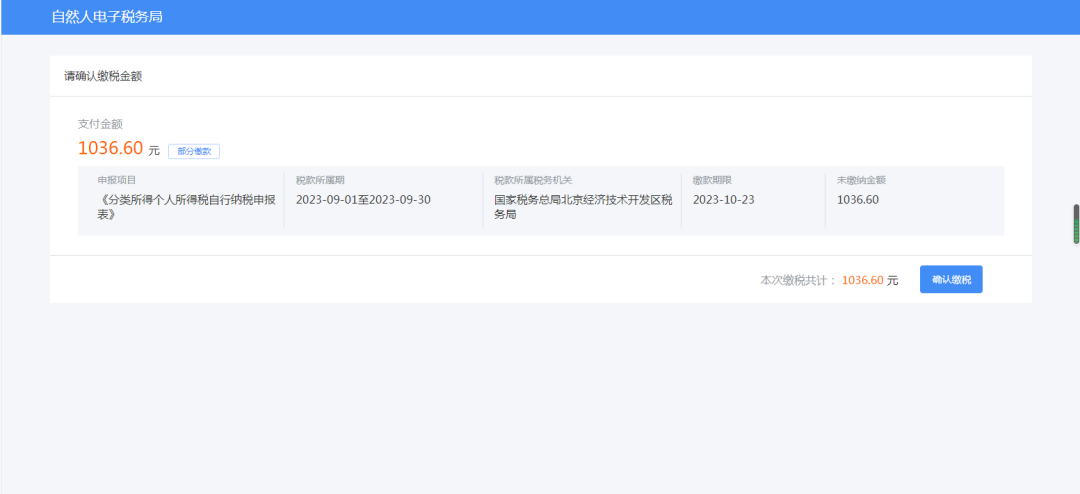Click the 缴款期限 column header
1080x494 pixels.
click(712, 181)
